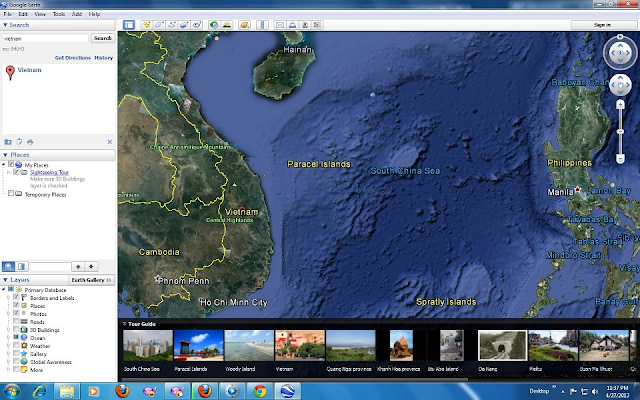Open the Help menu

tap(94, 14)
